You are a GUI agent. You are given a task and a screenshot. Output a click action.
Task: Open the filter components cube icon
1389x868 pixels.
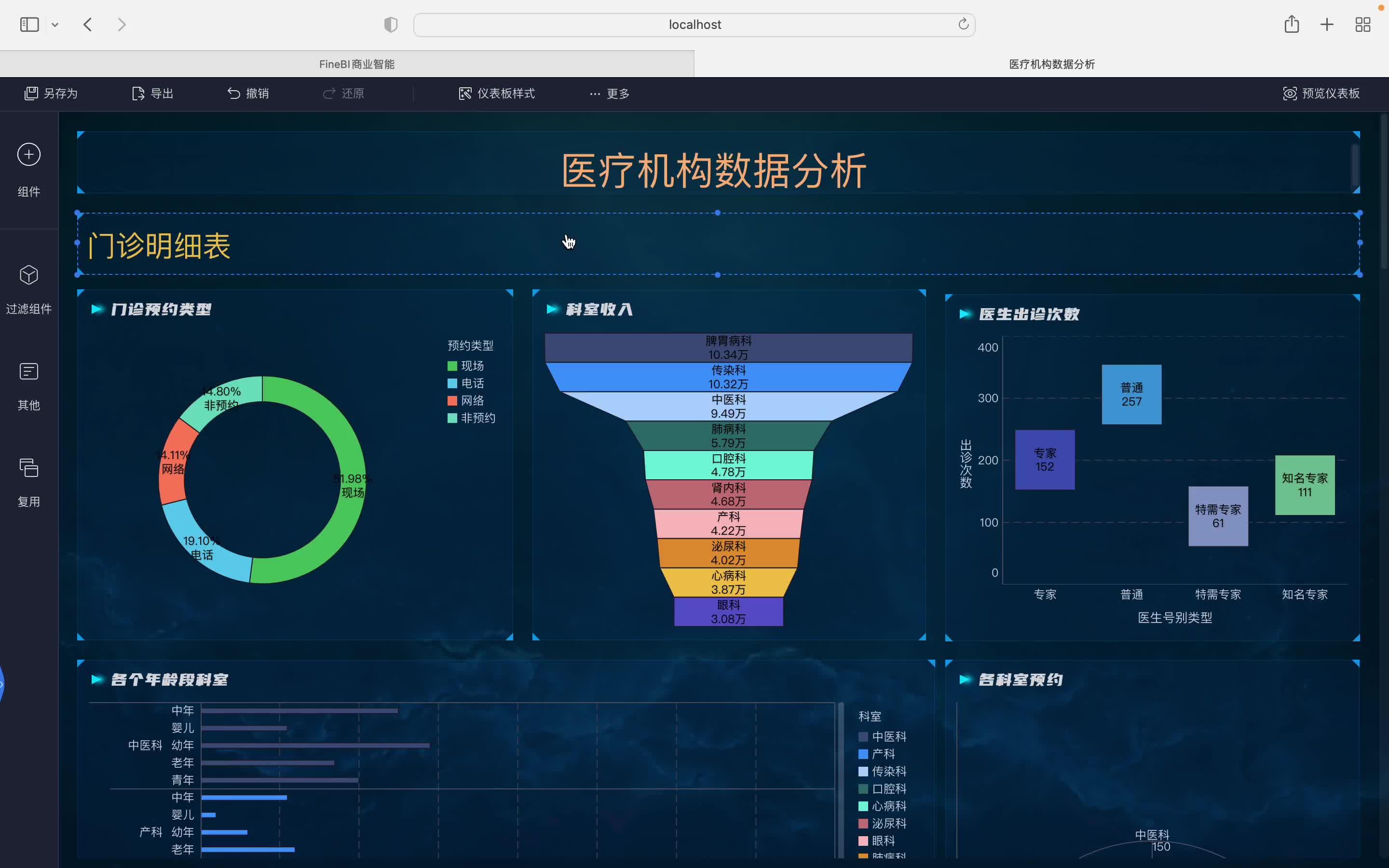coord(29,275)
